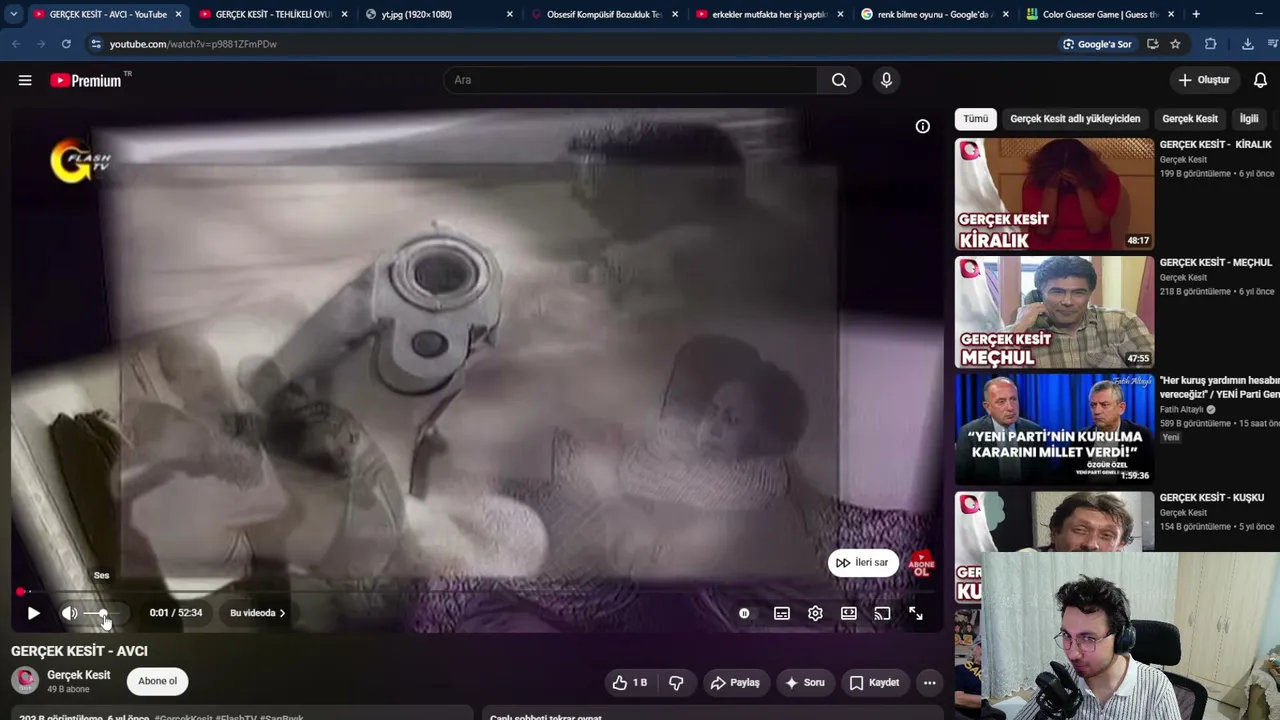Click the 0:01 / 52:34 time display
Viewport: 1280px width, 720px height.
pos(176,613)
